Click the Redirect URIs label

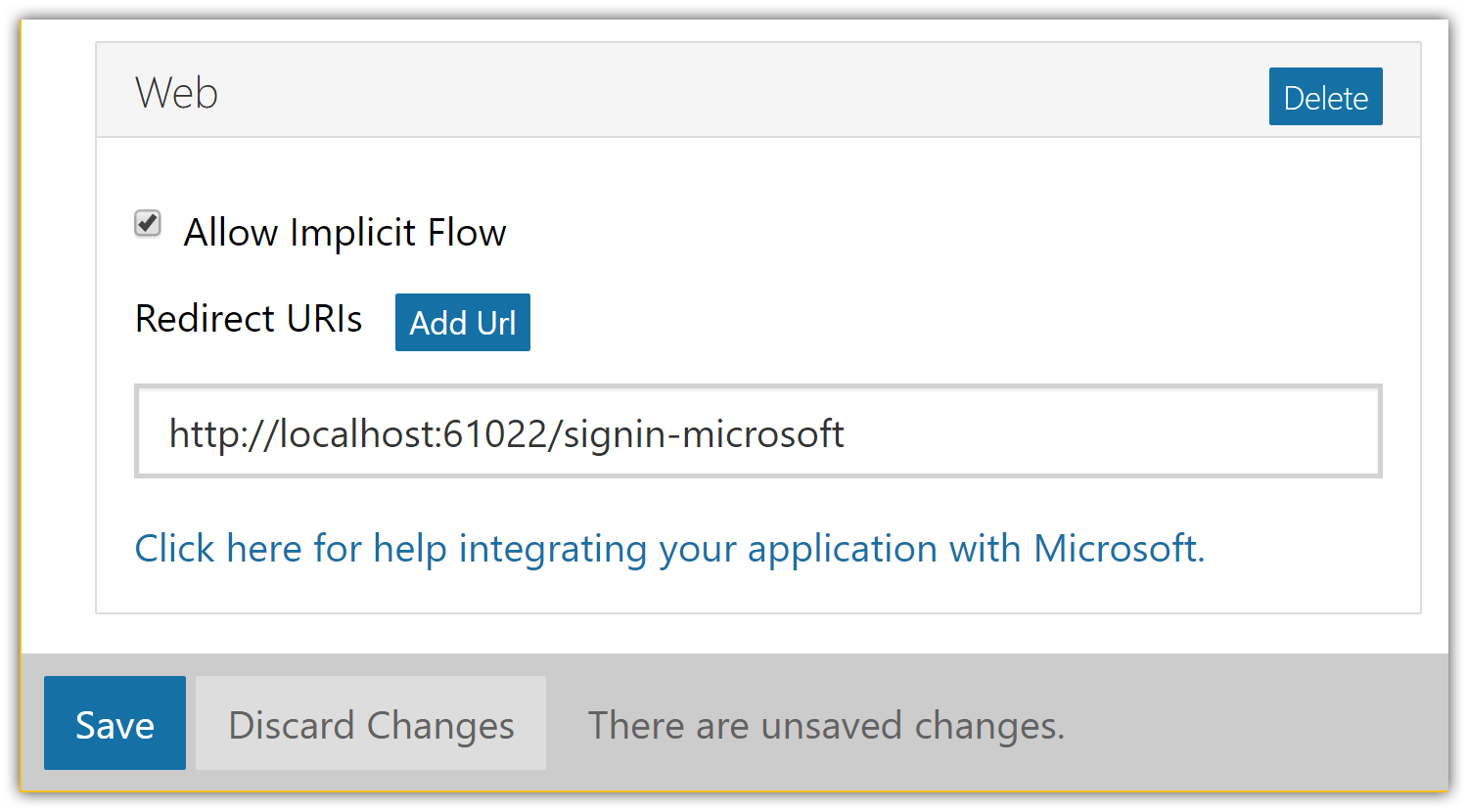pos(249,319)
